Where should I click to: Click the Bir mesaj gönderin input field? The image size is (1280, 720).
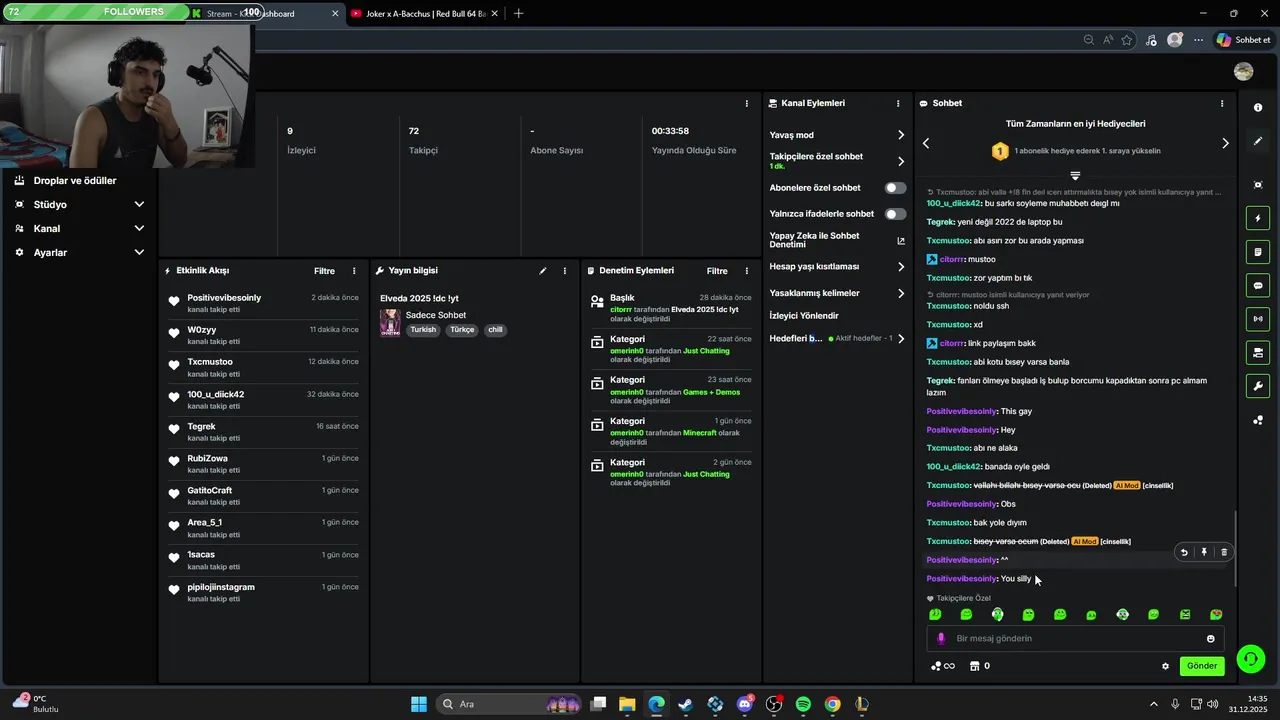coord(1075,639)
